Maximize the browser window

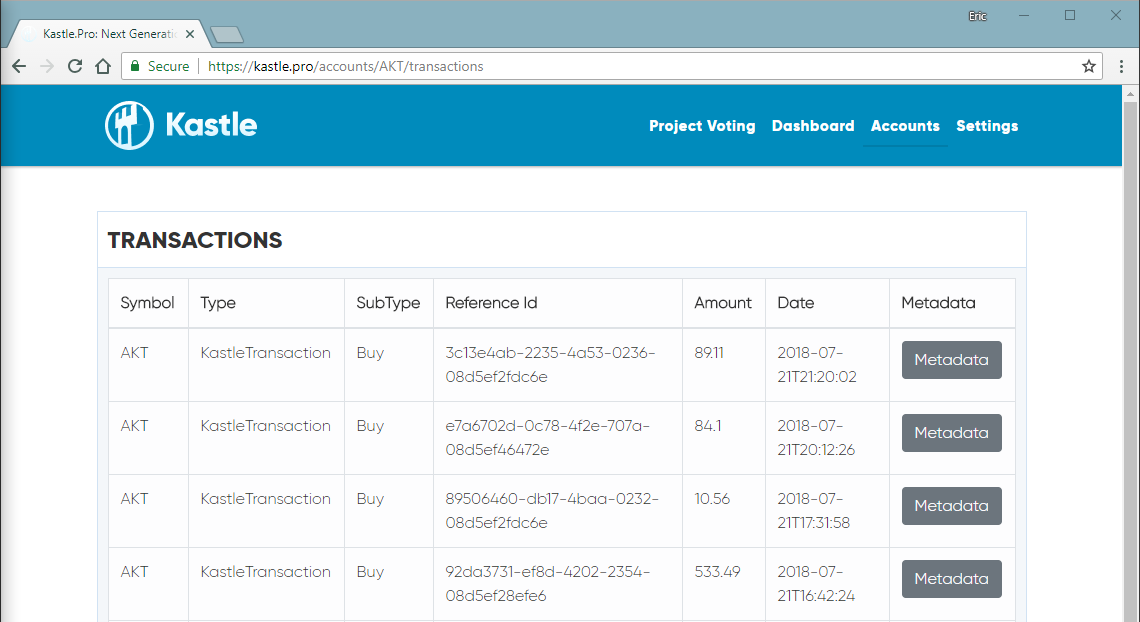1069,15
